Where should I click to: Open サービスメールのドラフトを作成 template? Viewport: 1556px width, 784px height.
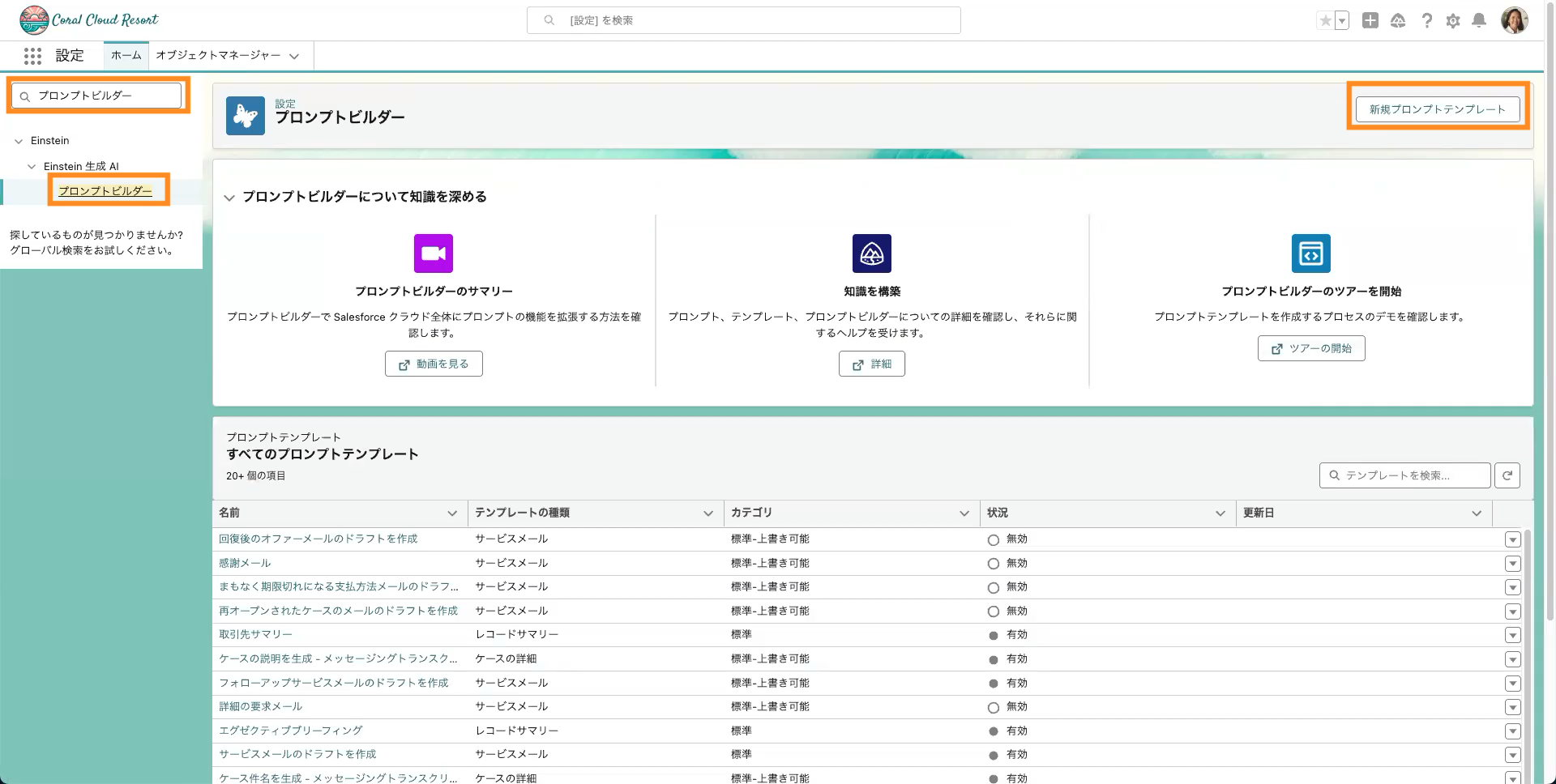pos(297,754)
